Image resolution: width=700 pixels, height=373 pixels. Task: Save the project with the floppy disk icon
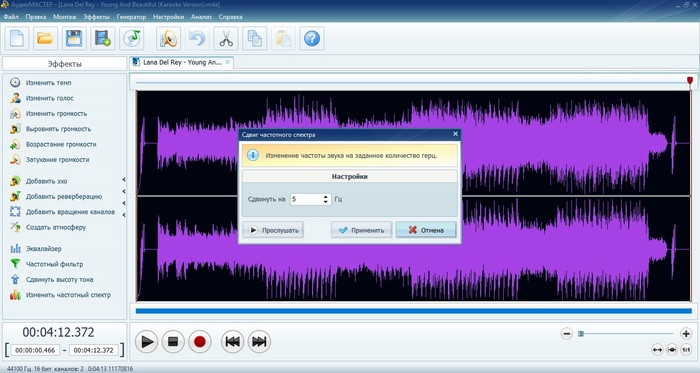(74, 38)
